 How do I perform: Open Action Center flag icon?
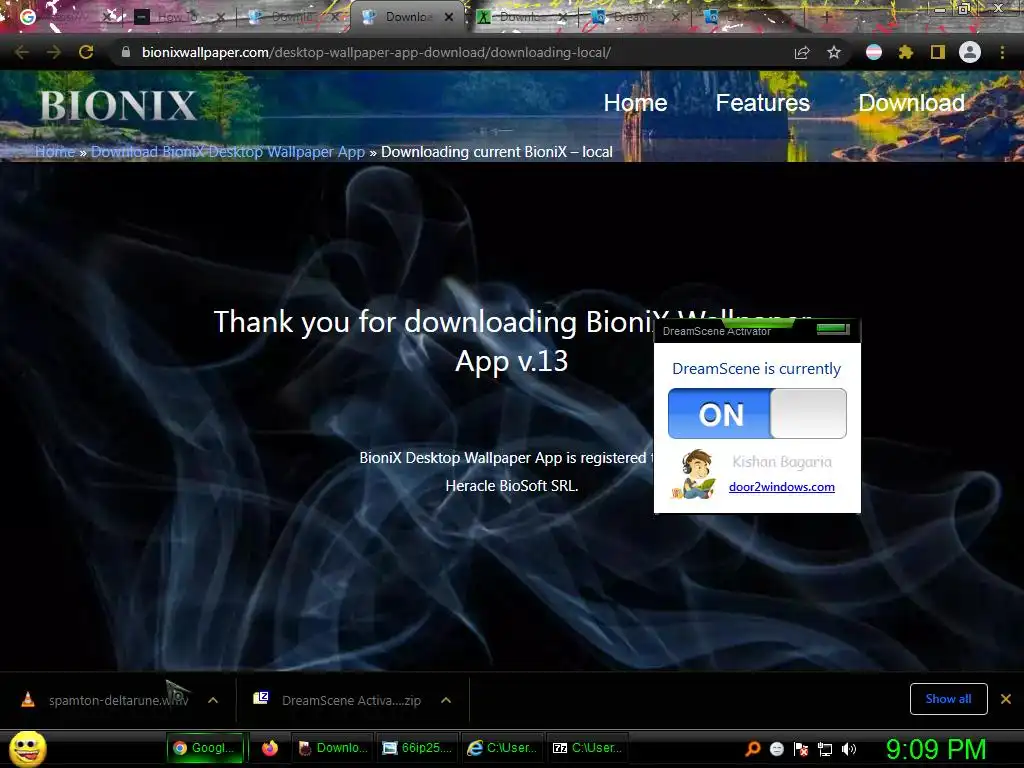coord(801,749)
